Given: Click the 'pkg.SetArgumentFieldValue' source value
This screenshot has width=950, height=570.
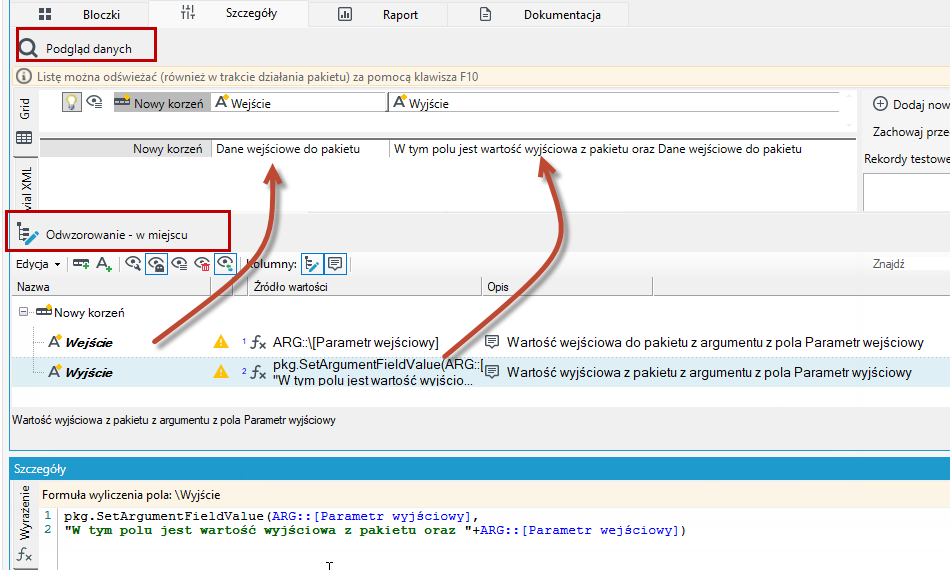Looking at the screenshot, I should click(376, 372).
